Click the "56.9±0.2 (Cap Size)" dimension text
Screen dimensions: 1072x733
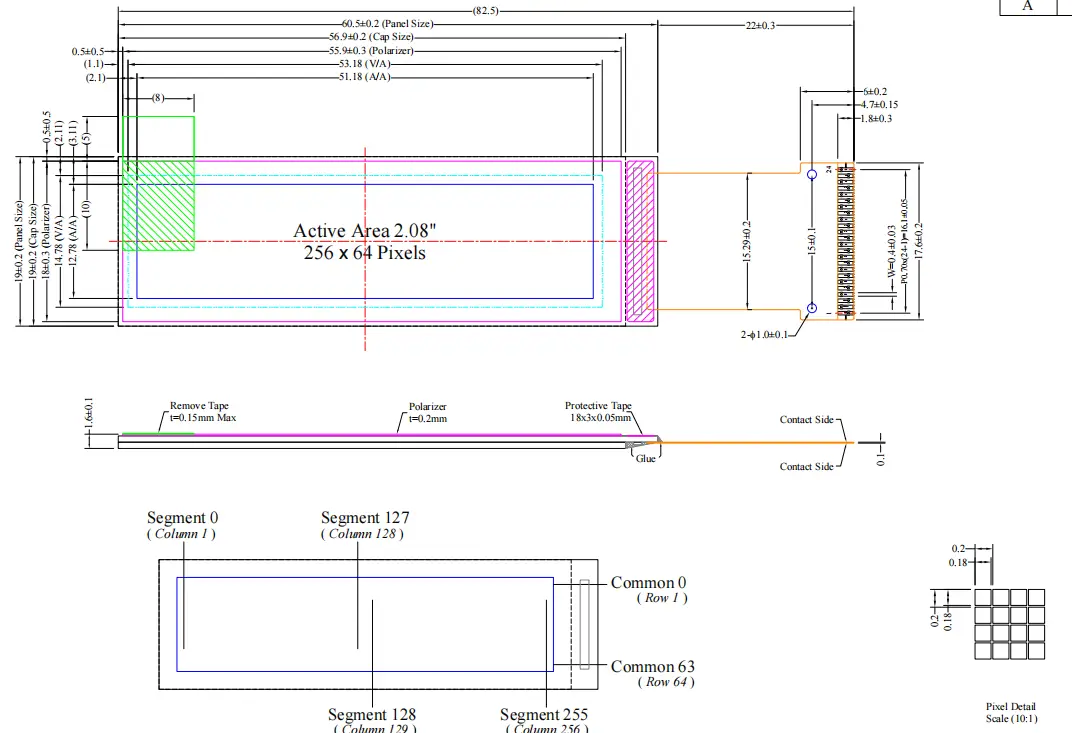[371, 37]
